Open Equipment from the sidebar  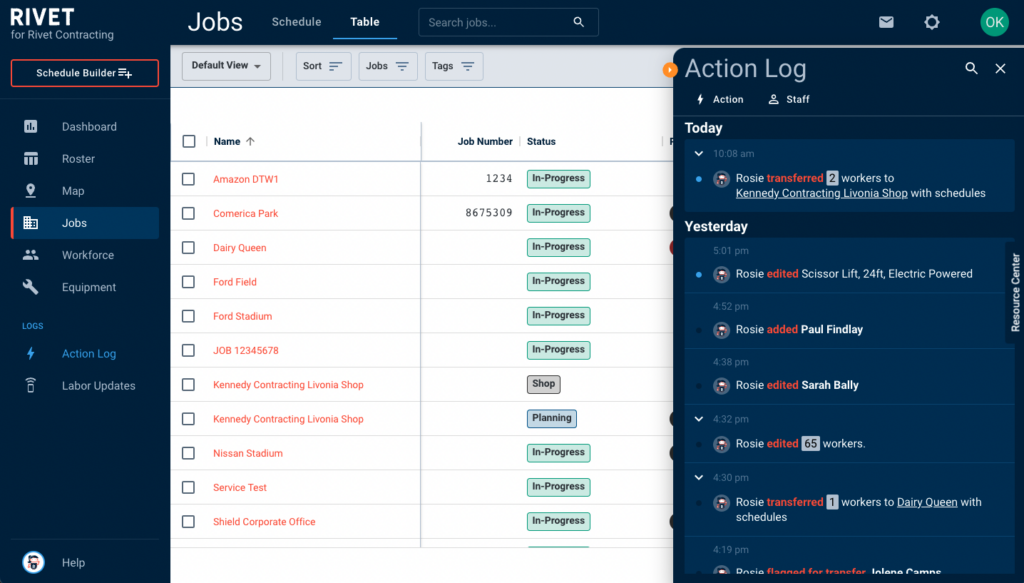[x=85, y=287]
